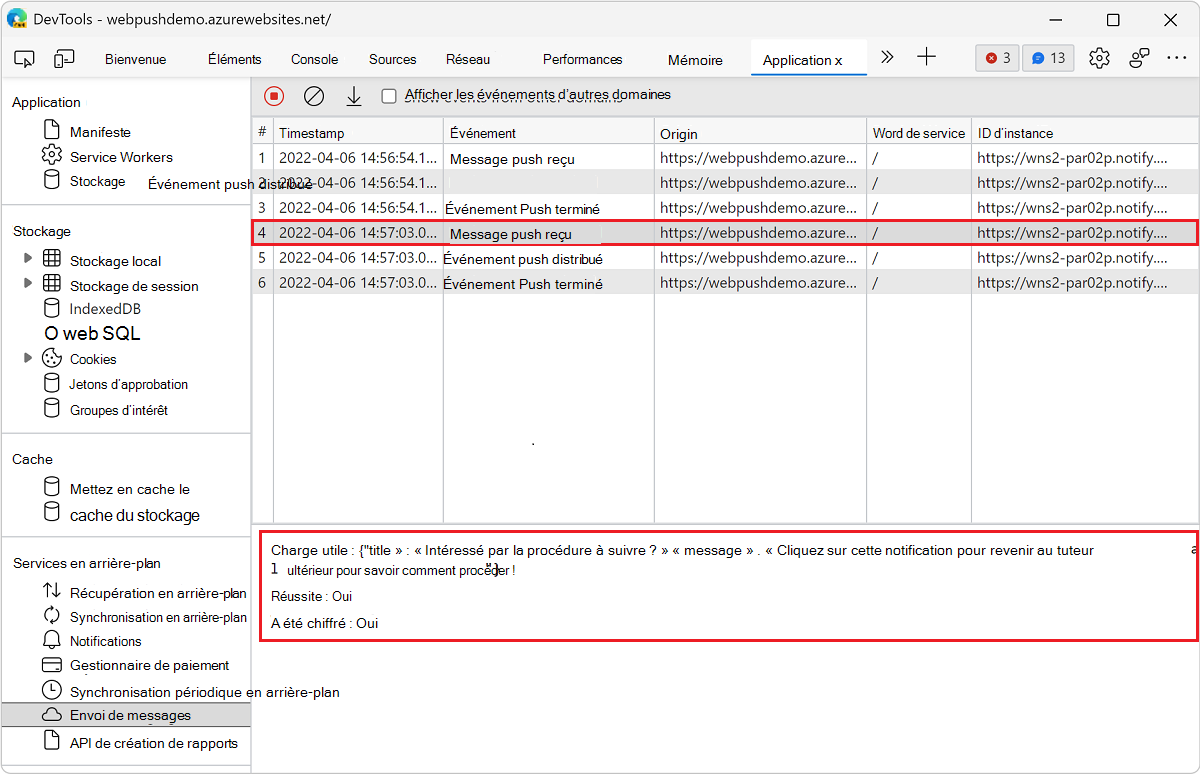
Task: Select row 1 Message push reçu
Action: [726, 157]
